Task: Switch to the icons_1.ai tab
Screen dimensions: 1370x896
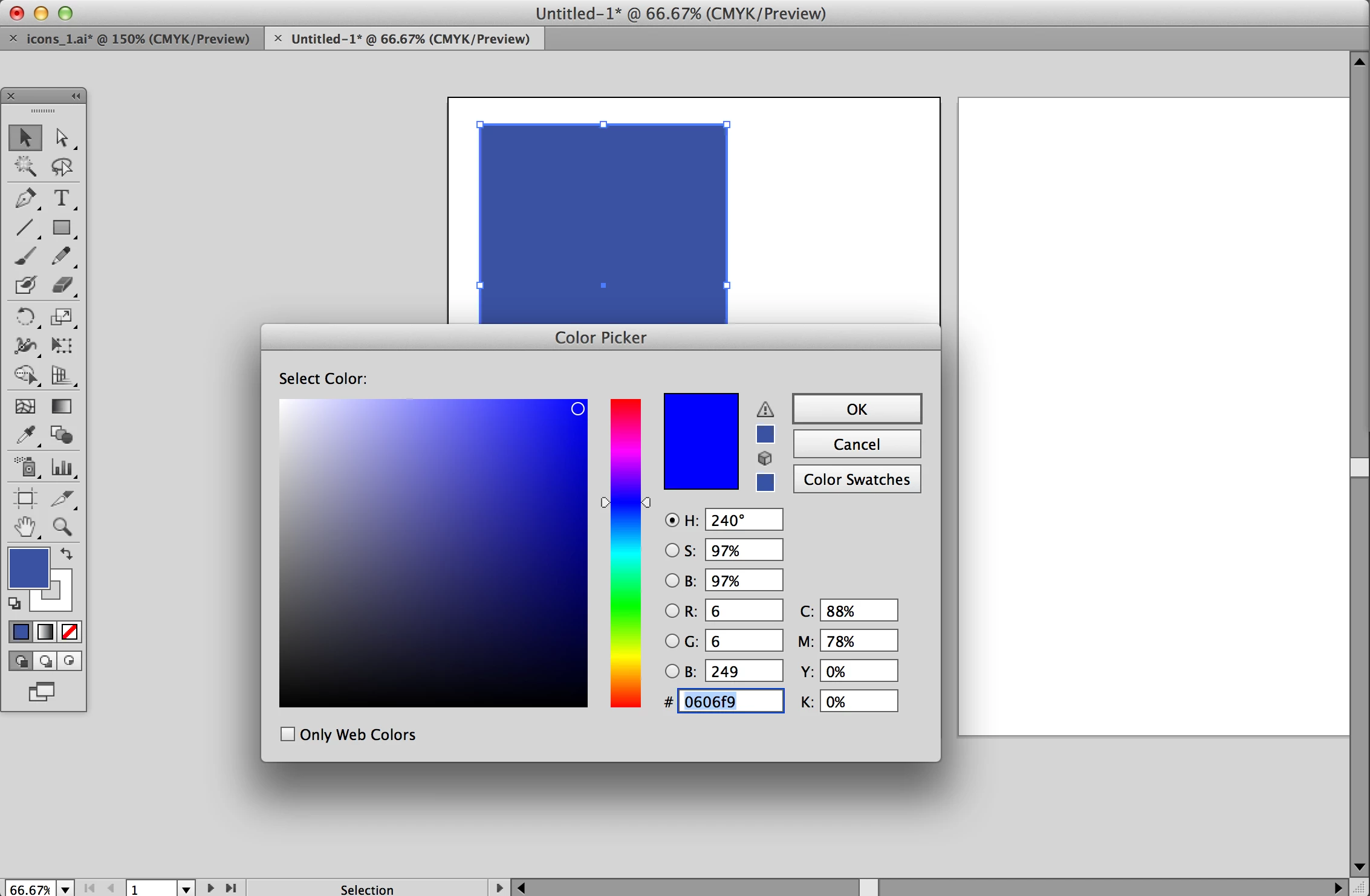Action: tap(138, 39)
